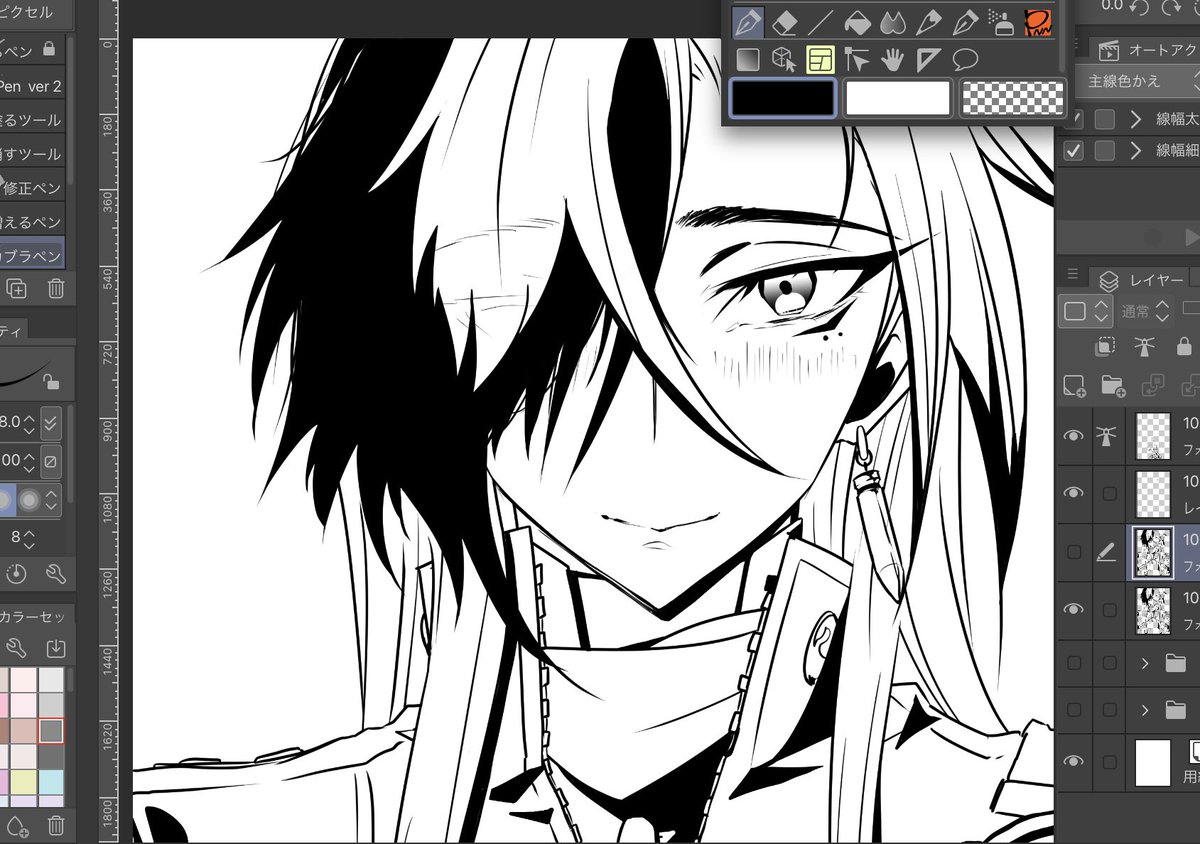
Task: Click the black main color swatch
Action: (783, 98)
